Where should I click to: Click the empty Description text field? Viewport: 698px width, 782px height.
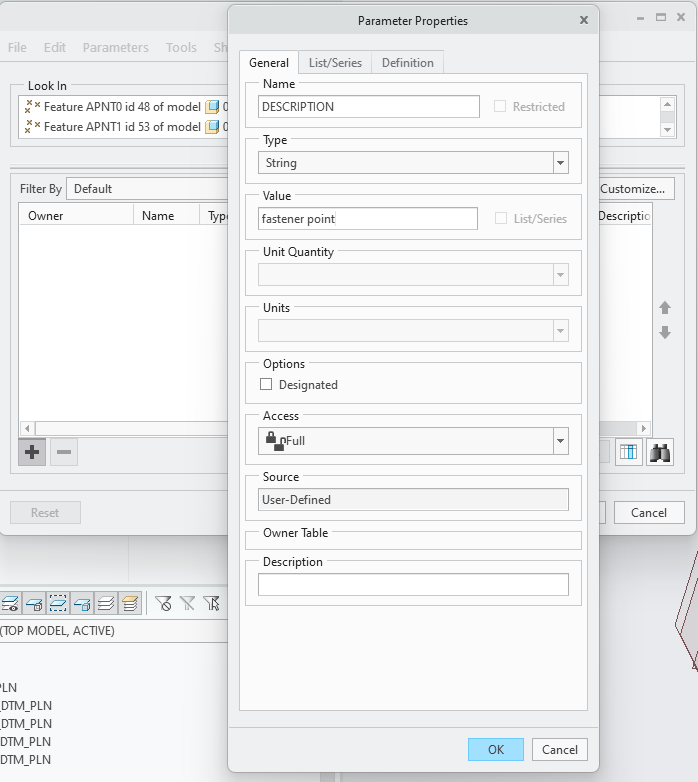(x=413, y=585)
